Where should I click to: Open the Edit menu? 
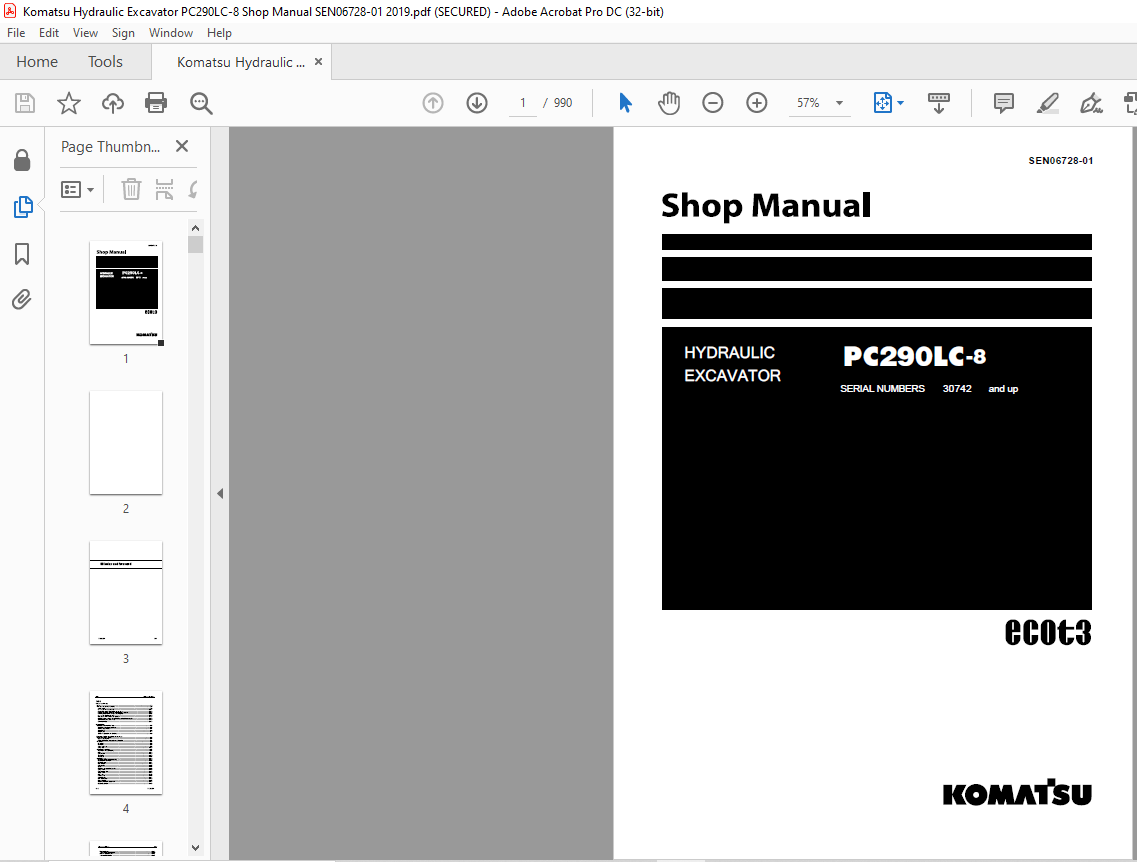tap(49, 33)
